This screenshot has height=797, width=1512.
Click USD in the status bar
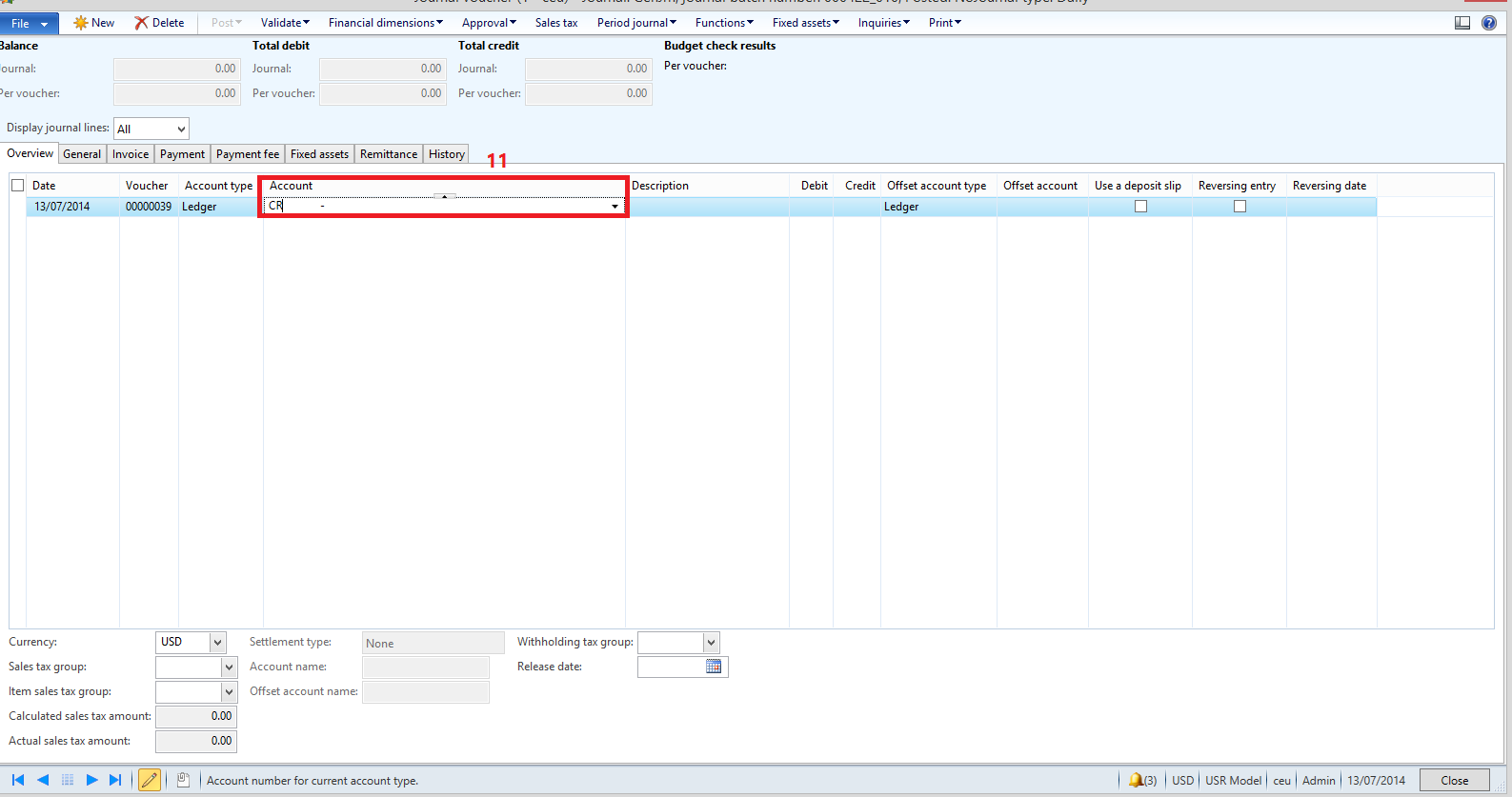click(1182, 780)
